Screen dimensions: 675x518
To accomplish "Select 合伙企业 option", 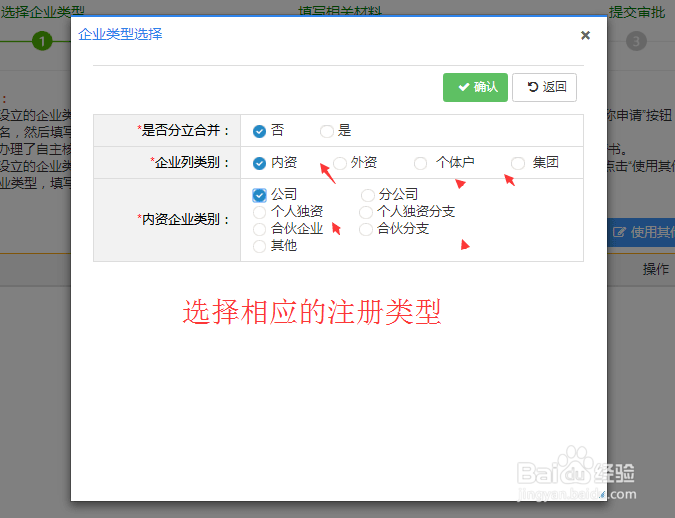I will [259, 230].
